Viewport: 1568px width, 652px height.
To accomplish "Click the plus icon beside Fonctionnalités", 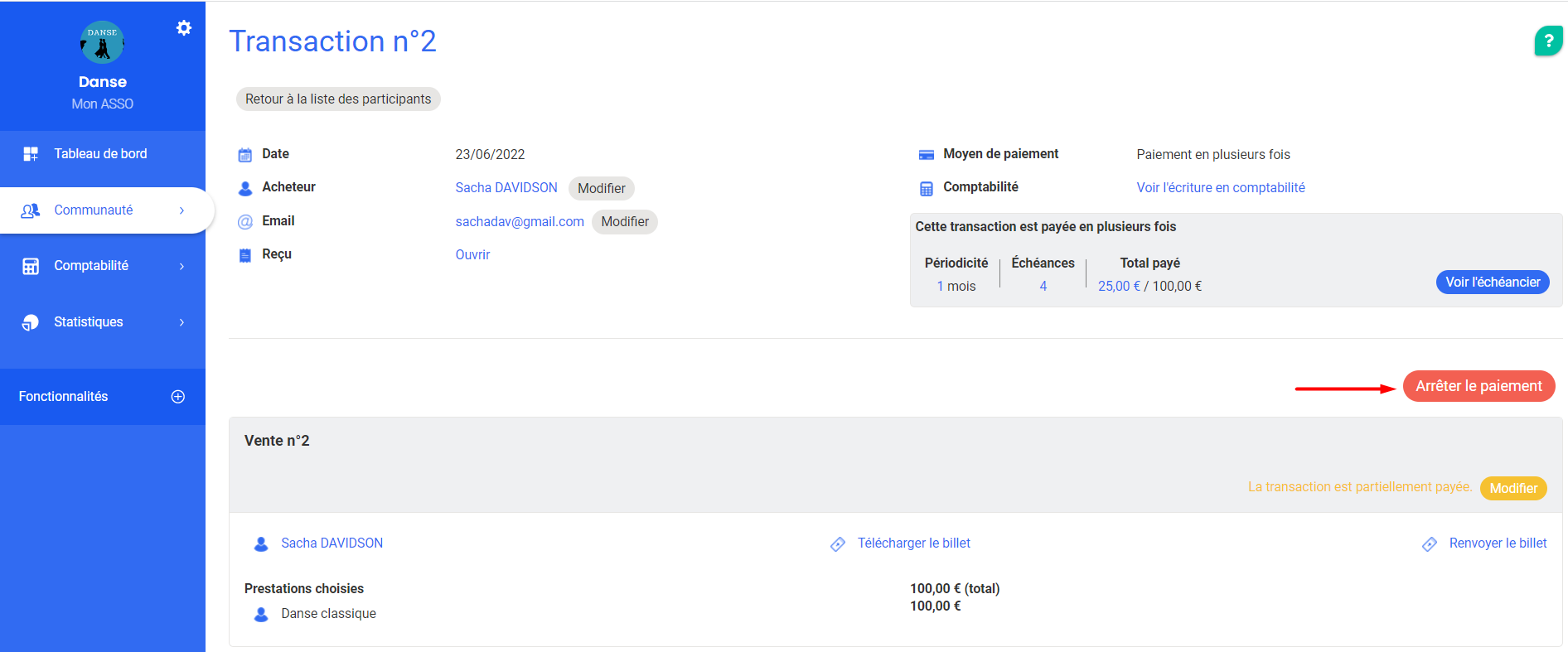I will pos(177,397).
